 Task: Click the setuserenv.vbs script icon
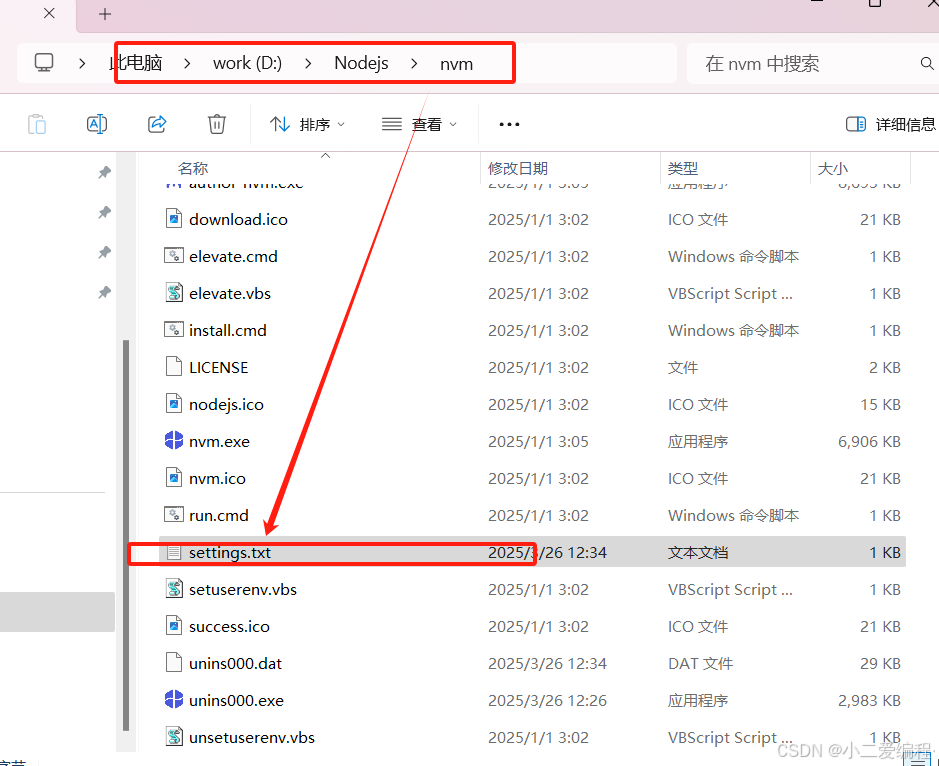coord(174,589)
